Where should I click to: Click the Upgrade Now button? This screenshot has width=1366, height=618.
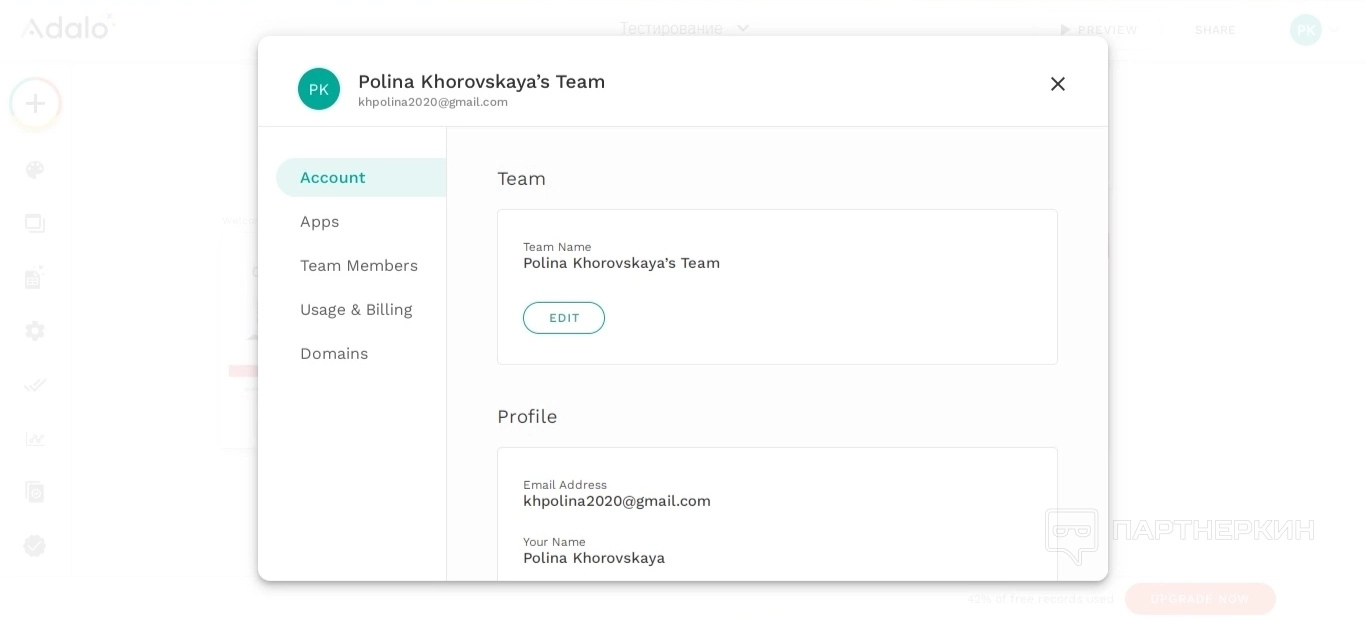[x=1200, y=599]
